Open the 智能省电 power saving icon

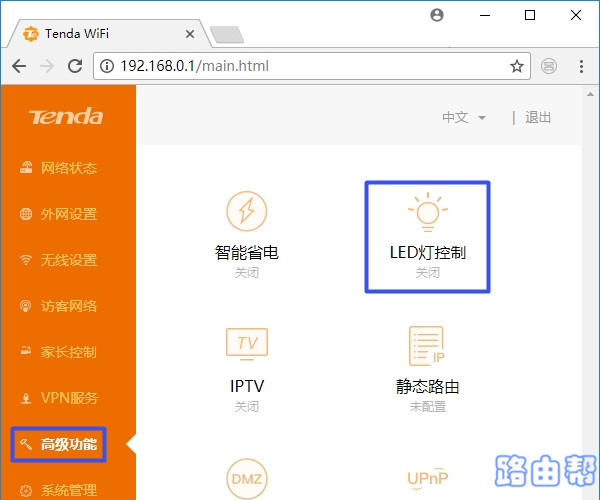(246, 212)
